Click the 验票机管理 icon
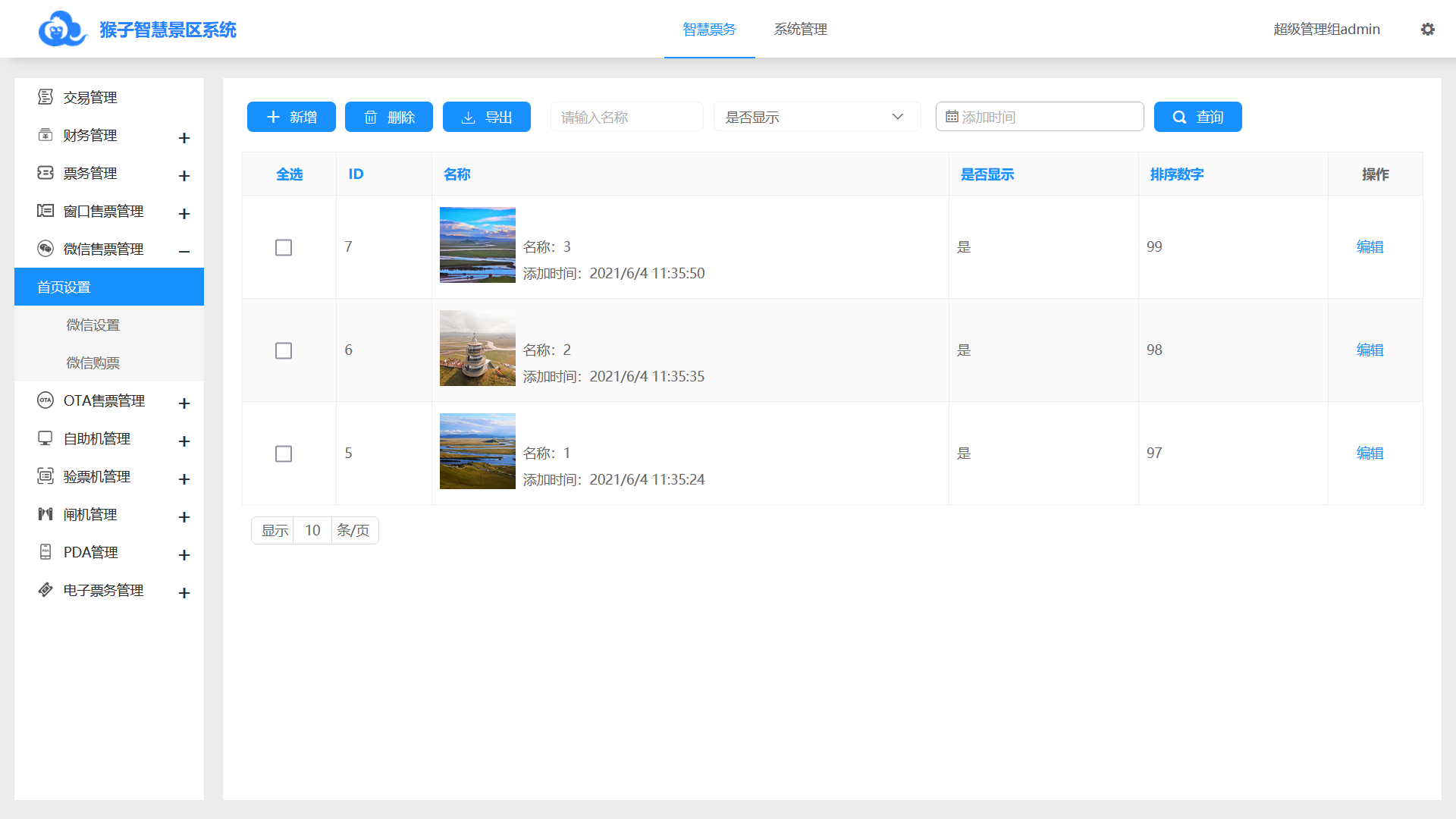 pos(45,476)
